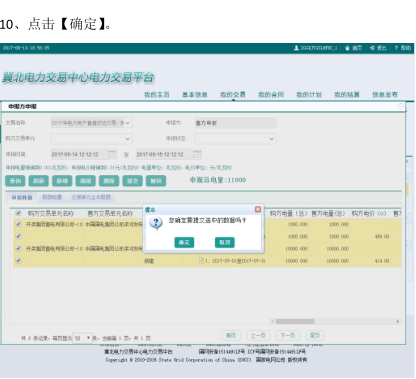Screen dimensions: 416x379
Task: Uncheck the first data row checkbox
Action: click(18, 224)
